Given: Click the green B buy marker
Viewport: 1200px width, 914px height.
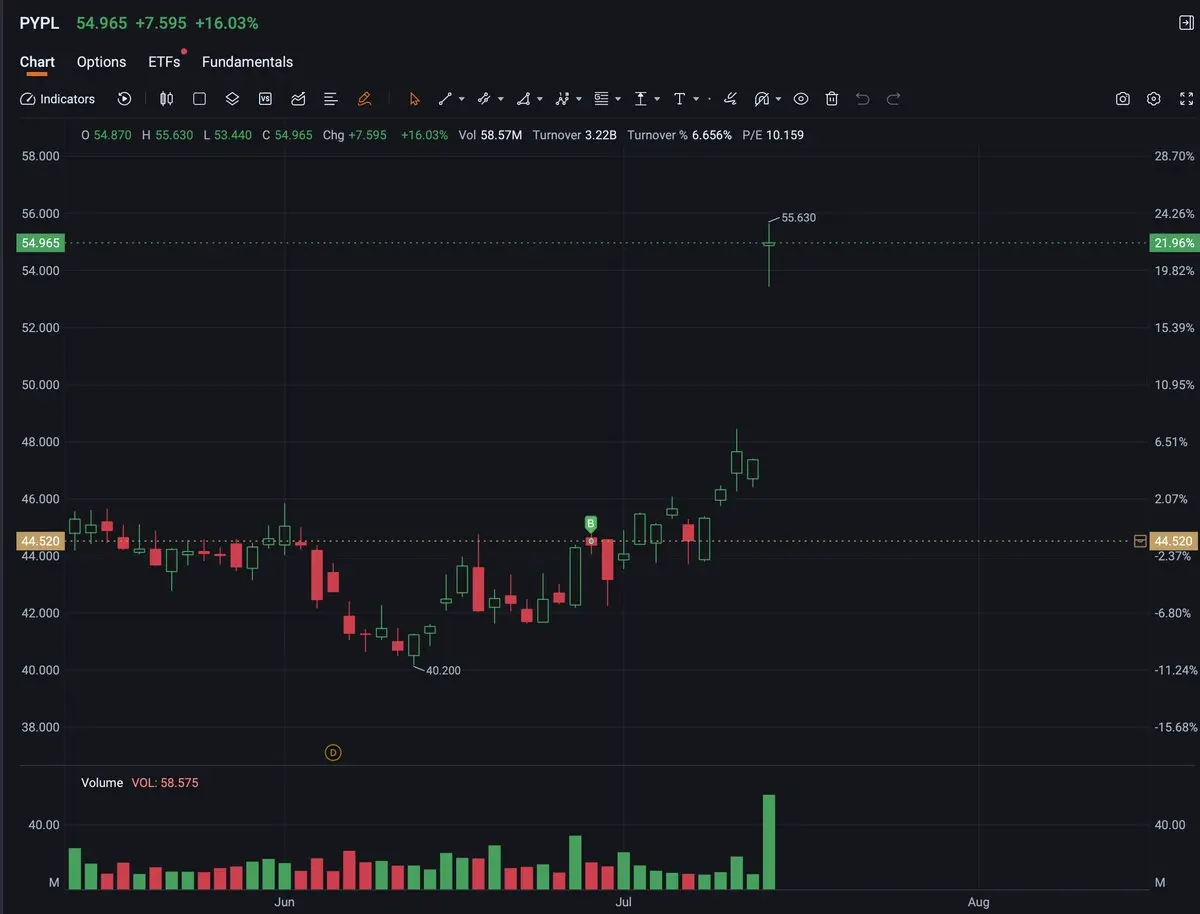Looking at the screenshot, I should [x=590, y=523].
